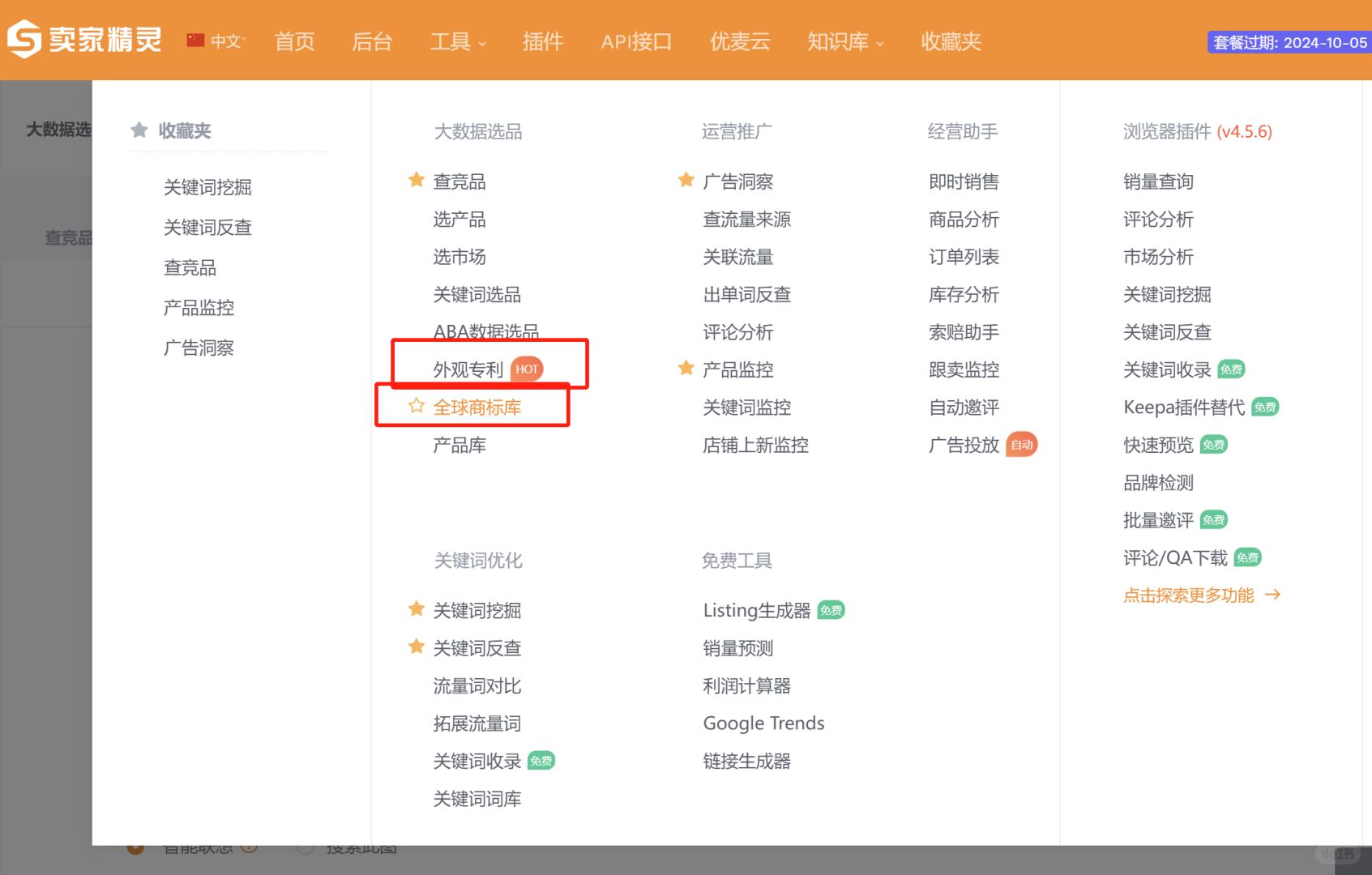Open 自动邀评 in 经营助手
Viewport: 1372px width, 875px height.
point(964,408)
